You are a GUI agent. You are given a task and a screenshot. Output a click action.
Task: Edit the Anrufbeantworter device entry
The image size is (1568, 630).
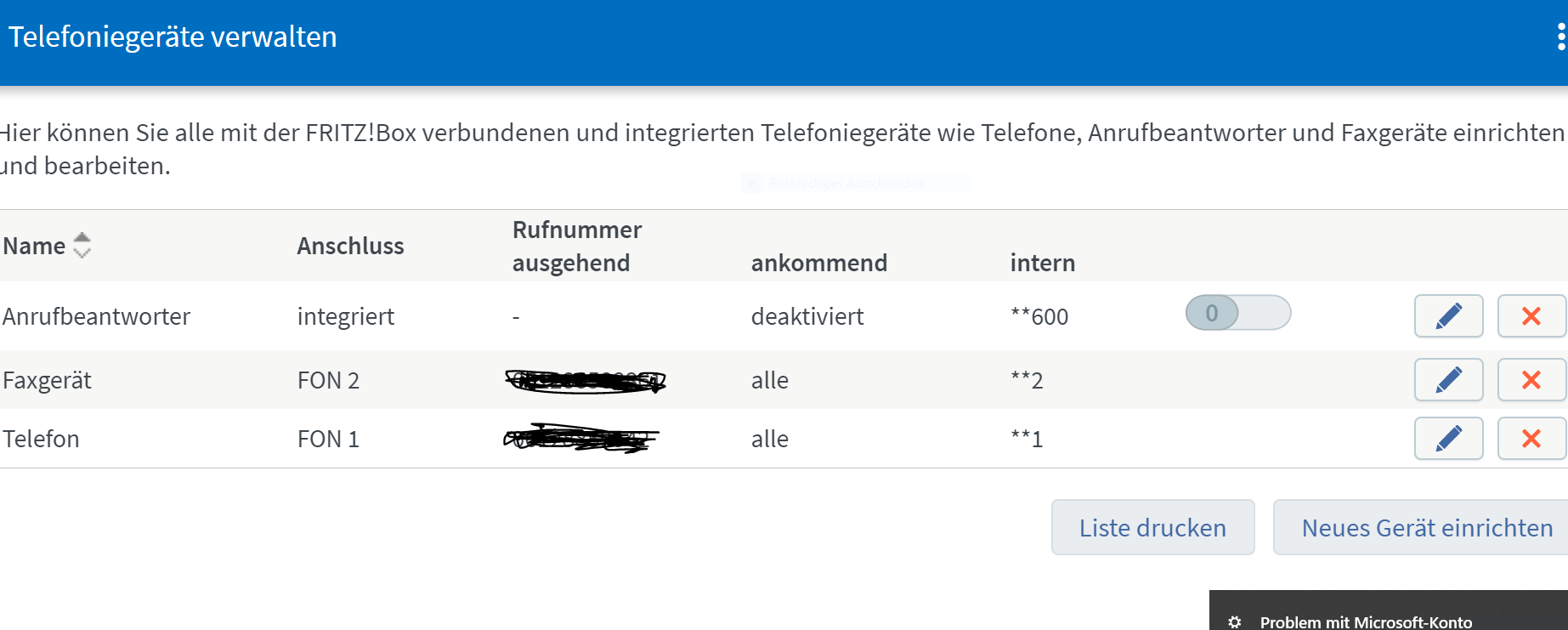[1448, 316]
